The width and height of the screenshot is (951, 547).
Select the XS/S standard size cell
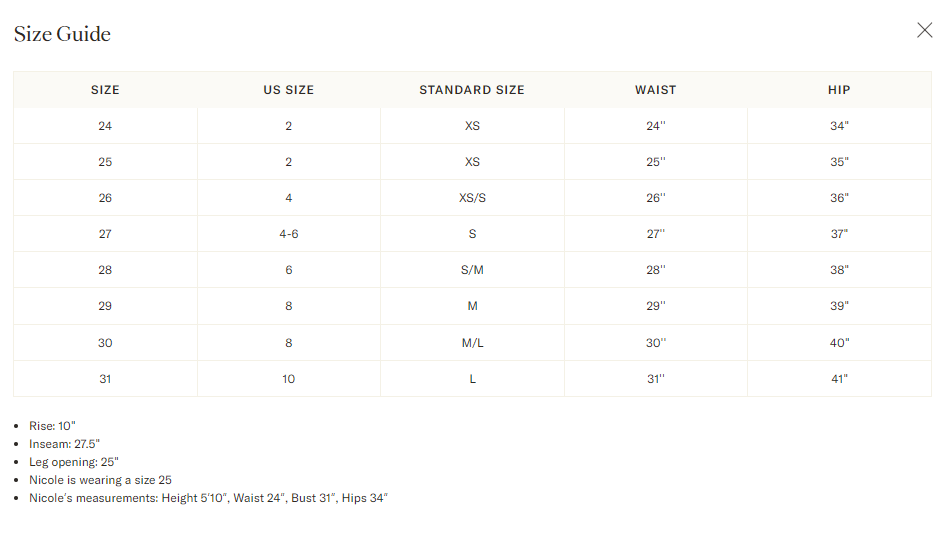[472, 198]
